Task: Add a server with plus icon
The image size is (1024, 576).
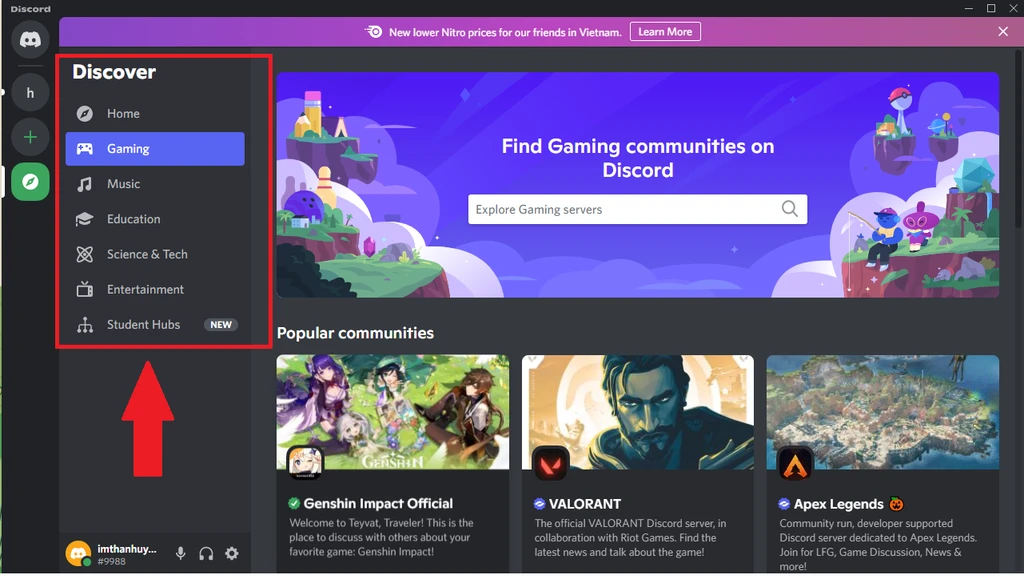Action: (30, 137)
